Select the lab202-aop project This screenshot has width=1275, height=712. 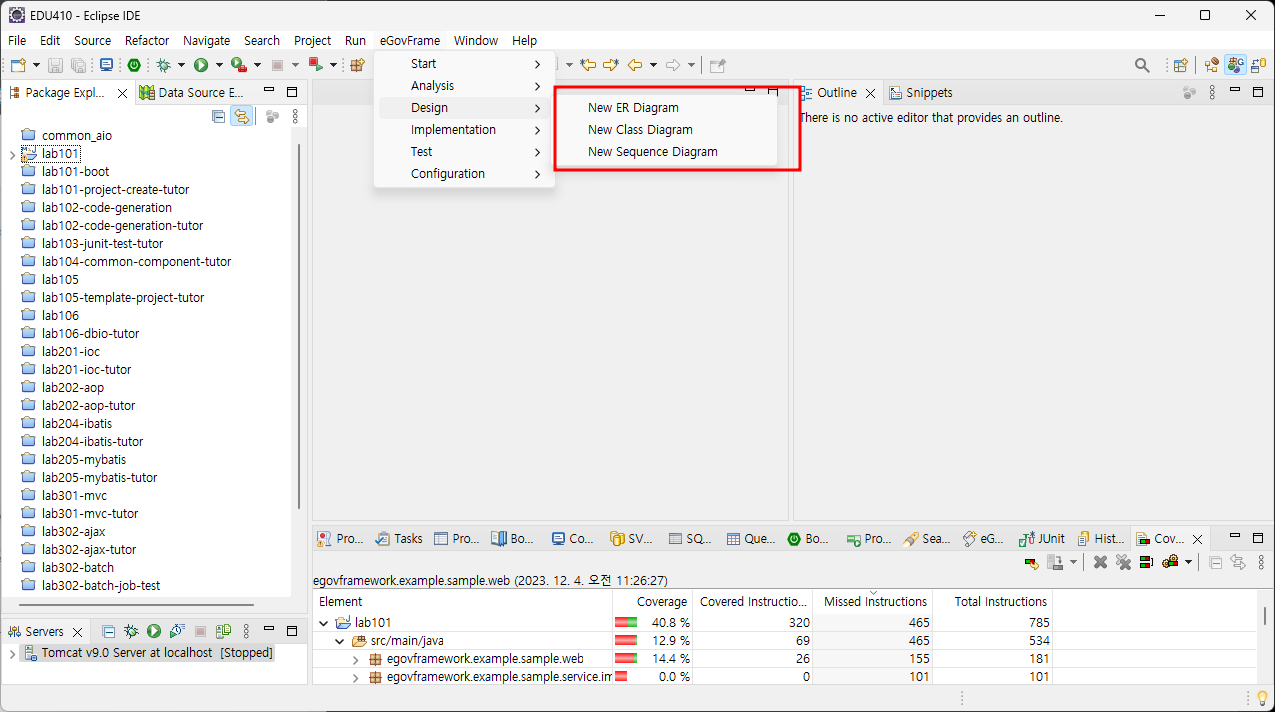[x=73, y=388]
